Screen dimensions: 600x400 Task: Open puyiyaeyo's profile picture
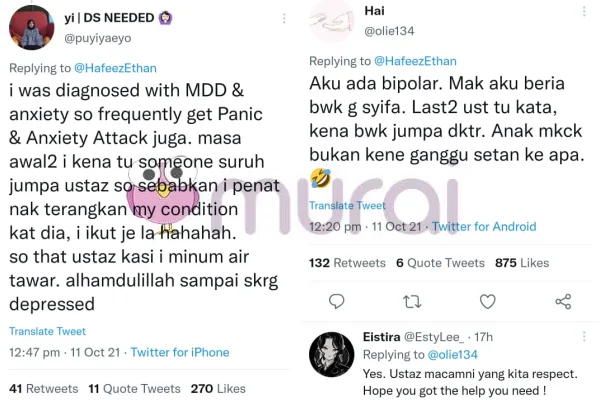point(31,28)
